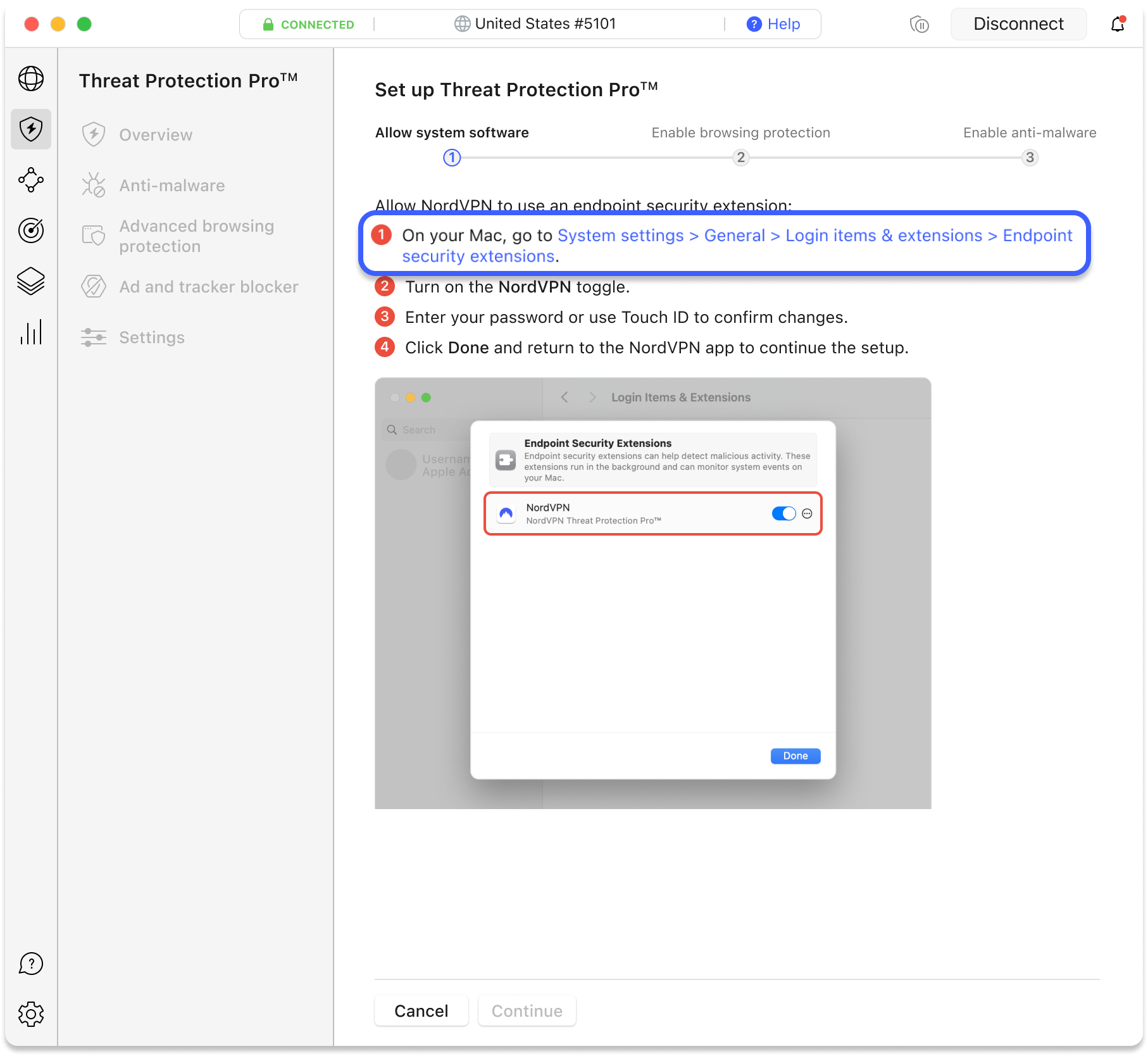Open the statistics bar chart icon

point(31,332)
